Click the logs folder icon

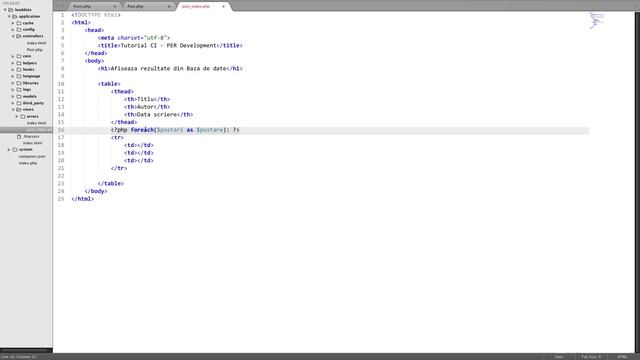19,90
